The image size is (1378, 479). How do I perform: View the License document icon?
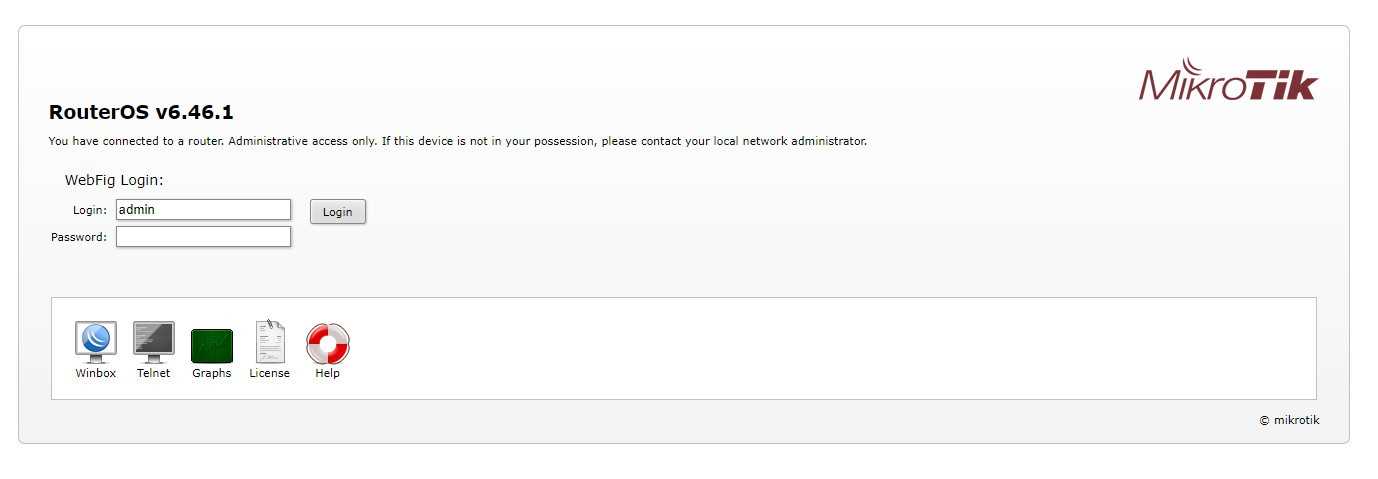[270, 342]
